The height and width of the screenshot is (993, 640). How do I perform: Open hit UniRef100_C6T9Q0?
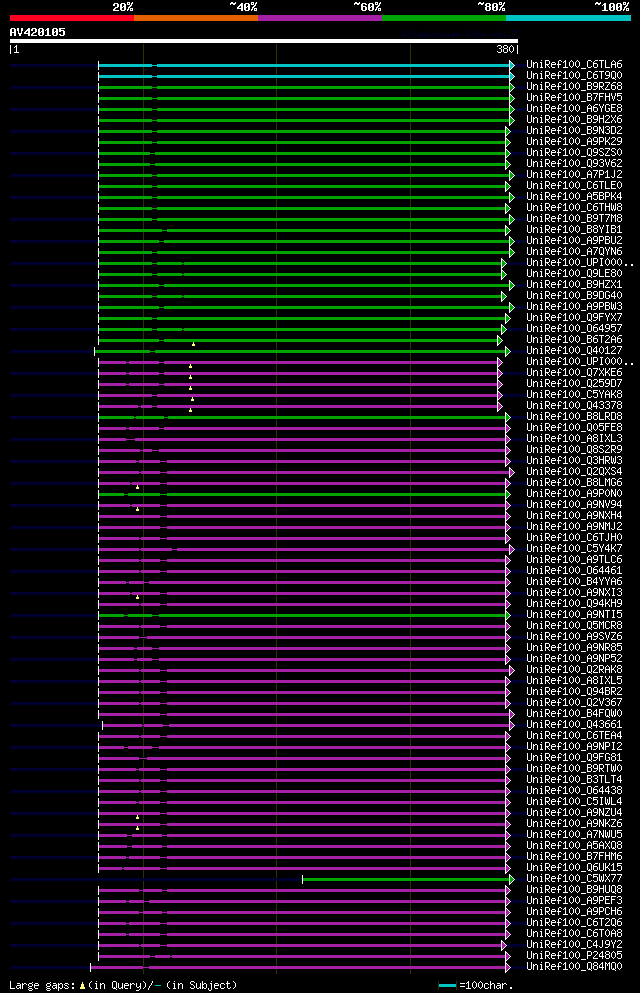[574, 75]
